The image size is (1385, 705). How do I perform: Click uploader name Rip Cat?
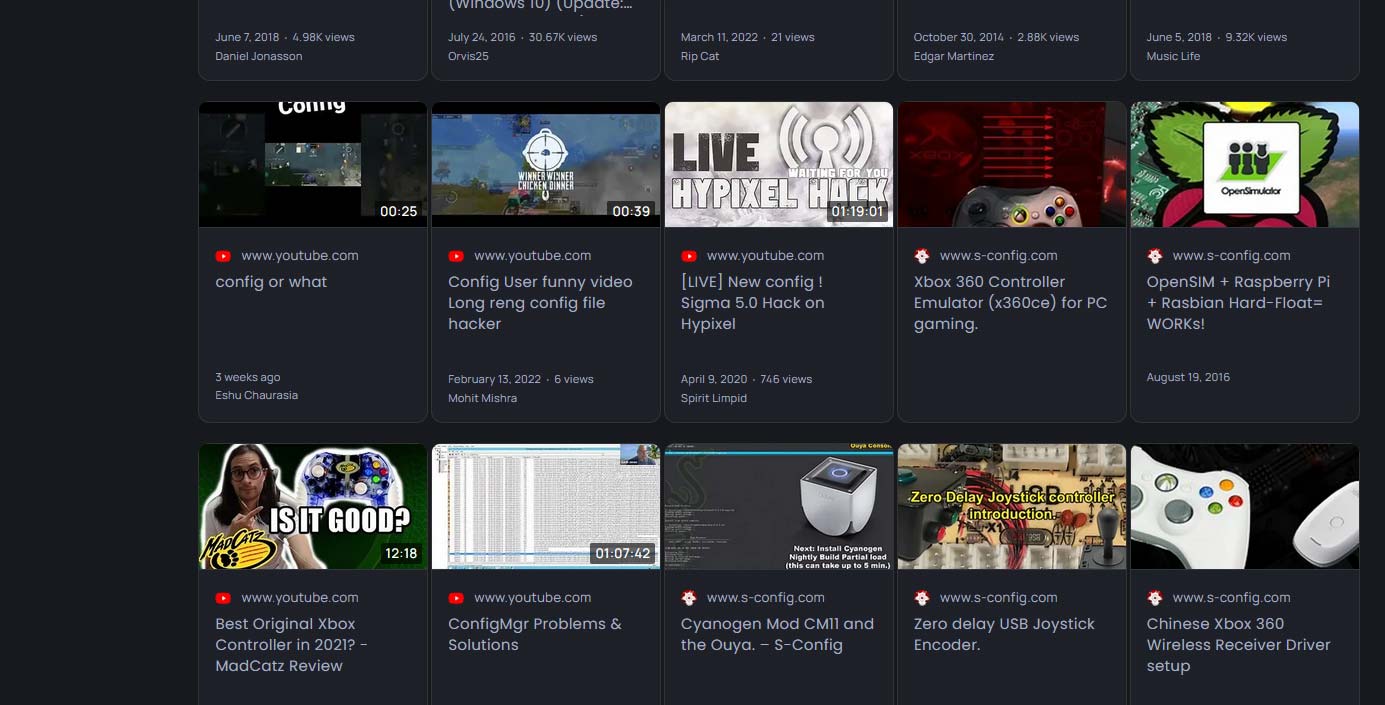[x=700, y=56]
